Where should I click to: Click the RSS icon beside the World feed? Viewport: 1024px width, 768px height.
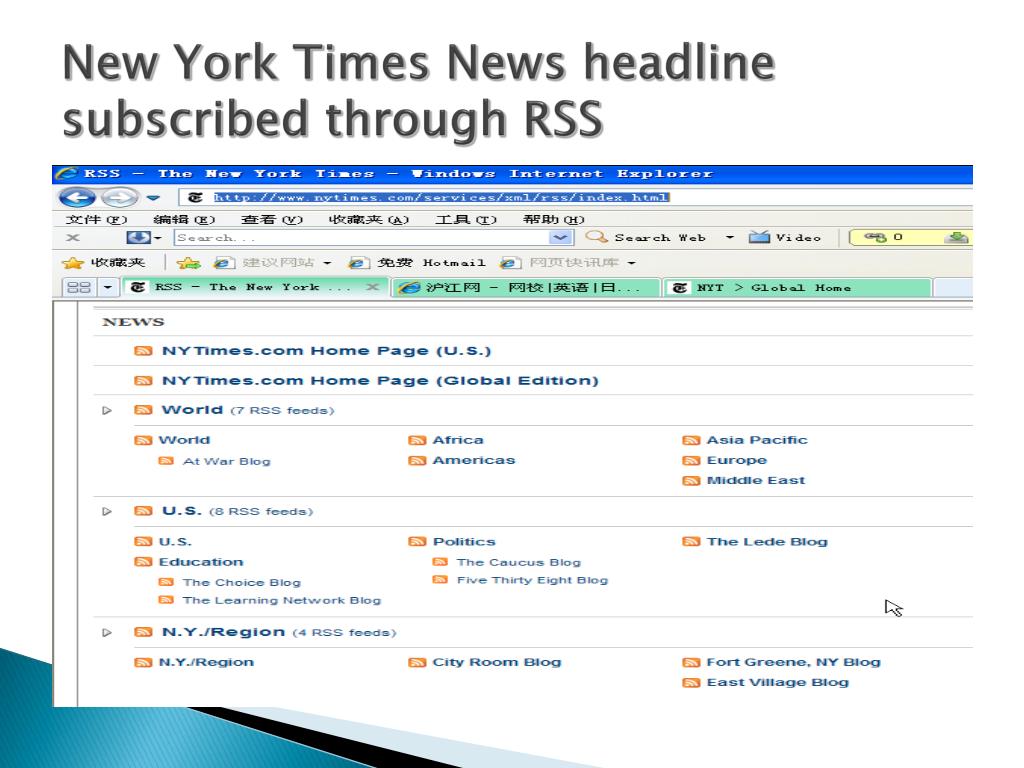click(x=143, y=440)
